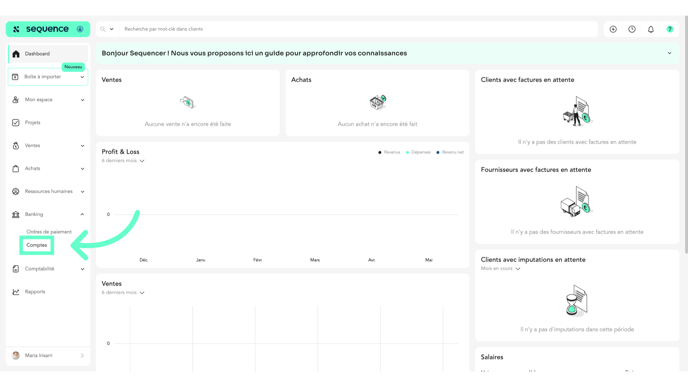Open the Dashboard menu item
This screenshot has width=688, height=387.
click(x=48, y=54)
